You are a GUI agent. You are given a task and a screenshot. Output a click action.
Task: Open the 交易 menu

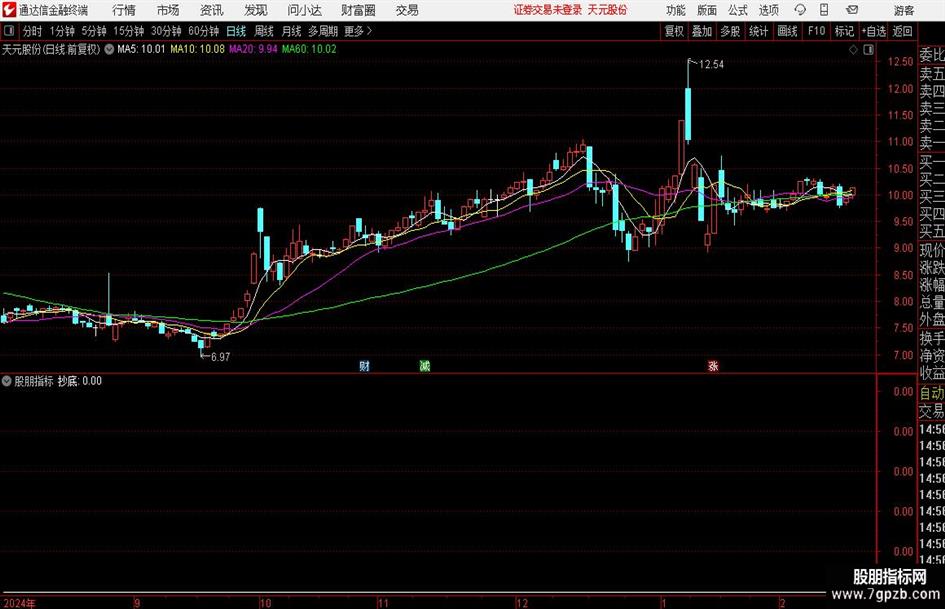407,10
